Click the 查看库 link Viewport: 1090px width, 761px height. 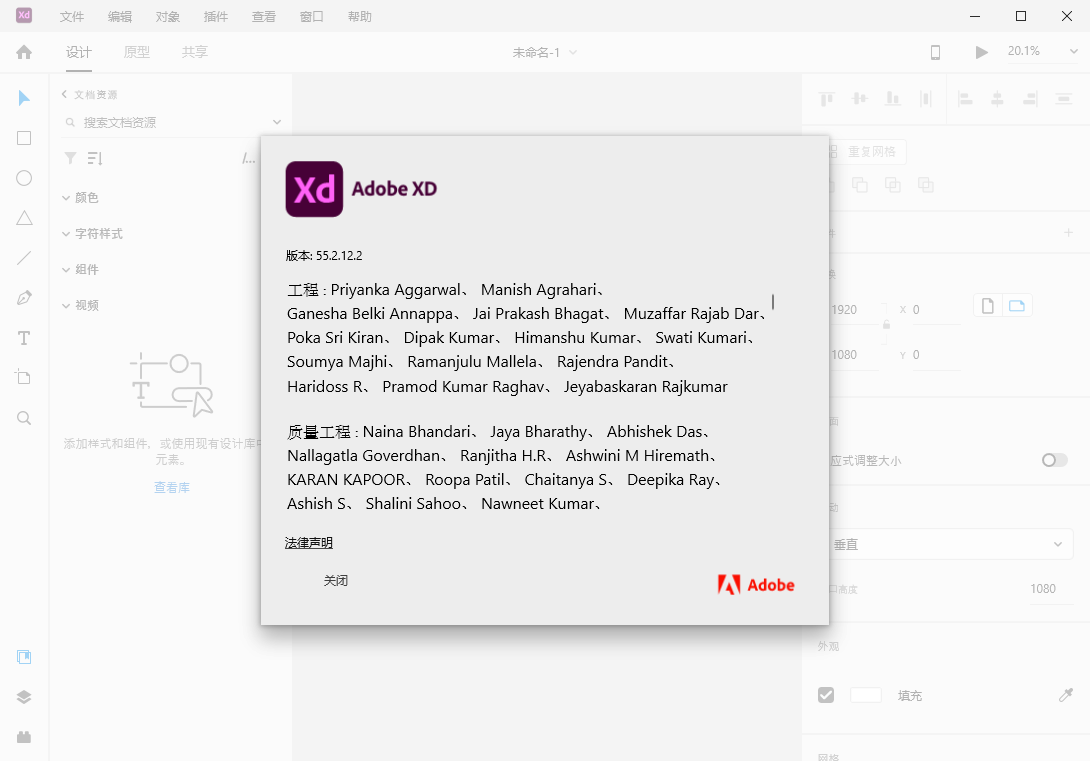172,488
